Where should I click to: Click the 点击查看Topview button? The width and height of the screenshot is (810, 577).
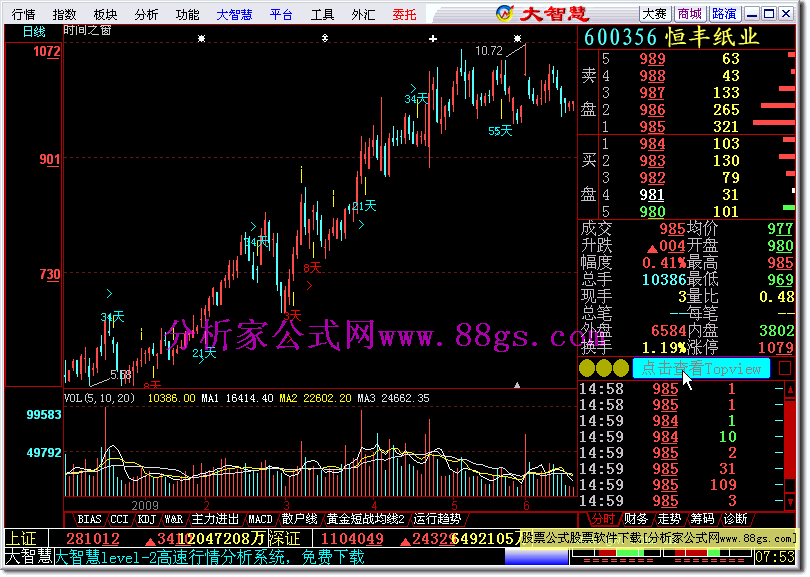click(x=701, y=368)
